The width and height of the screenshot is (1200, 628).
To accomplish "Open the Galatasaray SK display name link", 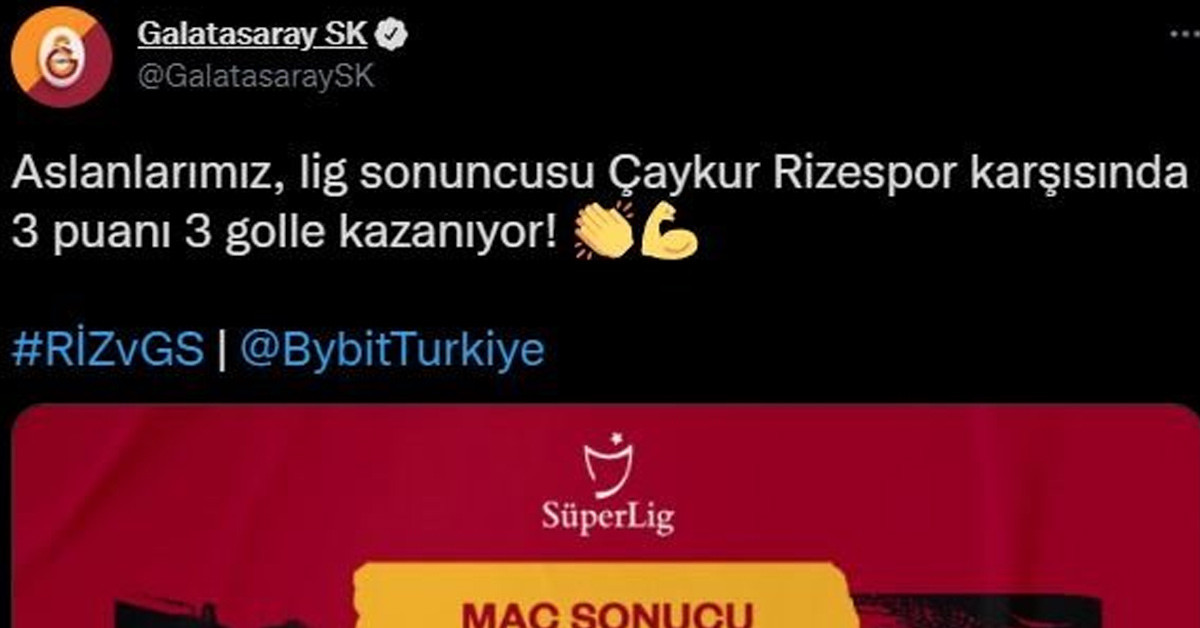I will 253,36.
